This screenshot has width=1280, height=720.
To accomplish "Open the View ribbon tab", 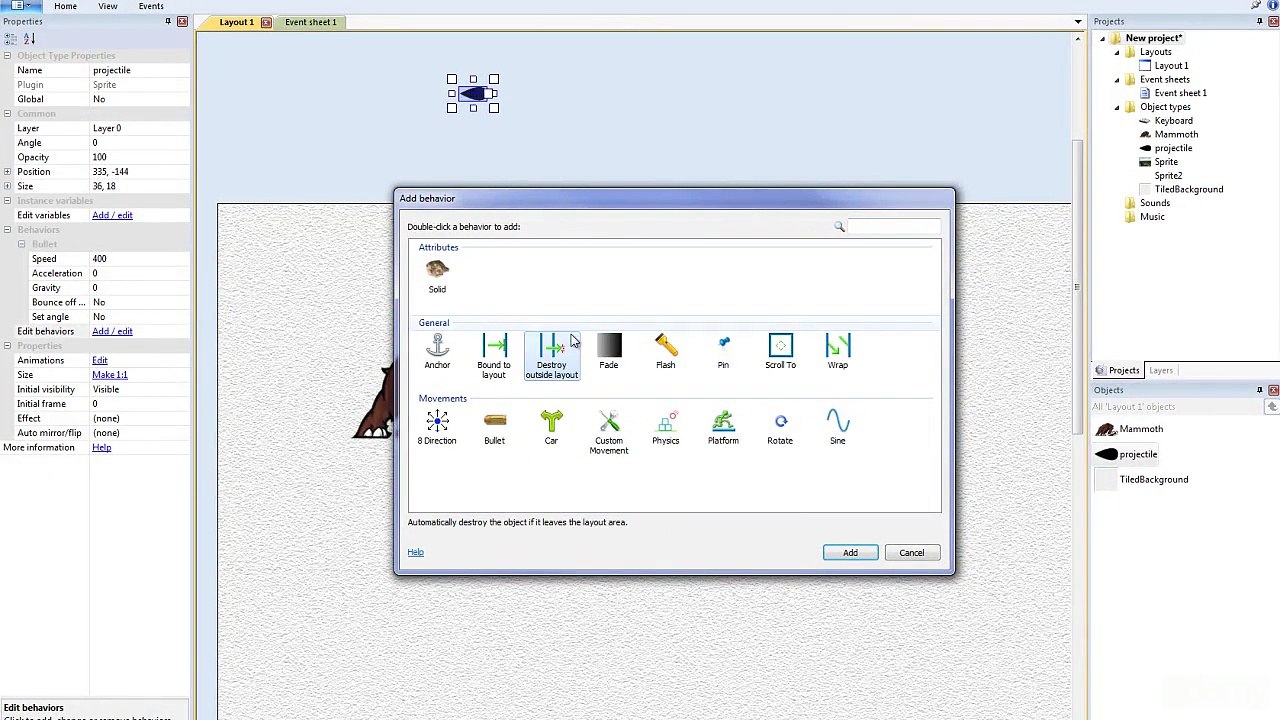I will point(107,6).
